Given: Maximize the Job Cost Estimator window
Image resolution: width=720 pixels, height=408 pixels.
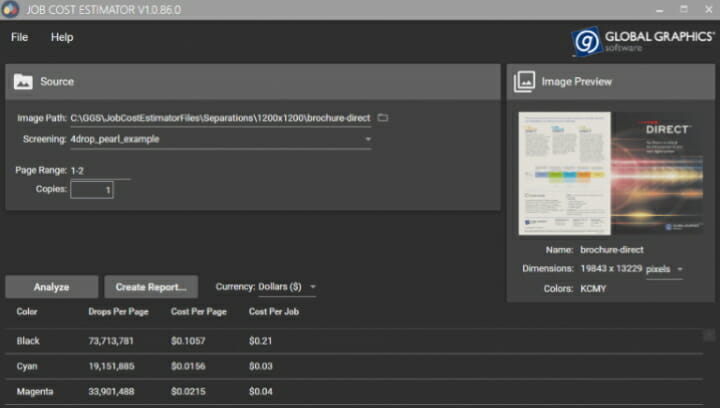Looking at the screenshot, I should 684,10.
